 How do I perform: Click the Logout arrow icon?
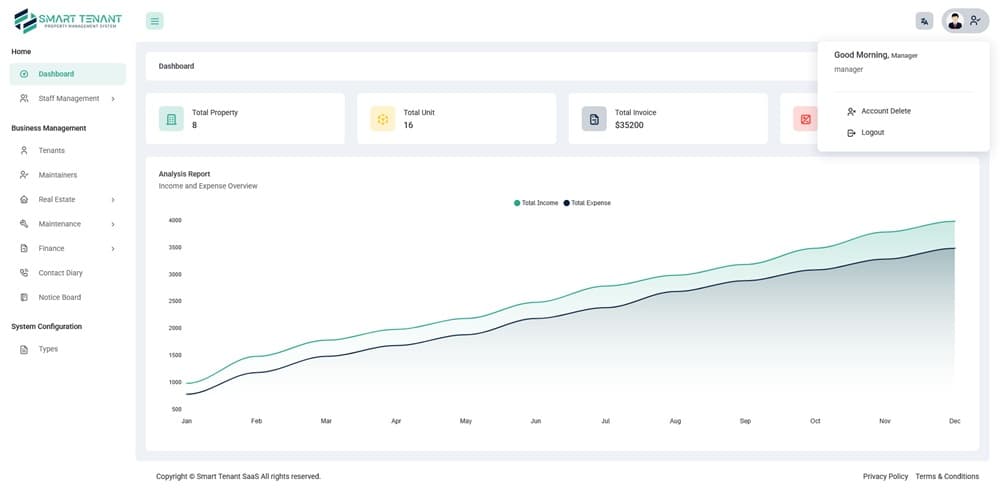[851, 133]
